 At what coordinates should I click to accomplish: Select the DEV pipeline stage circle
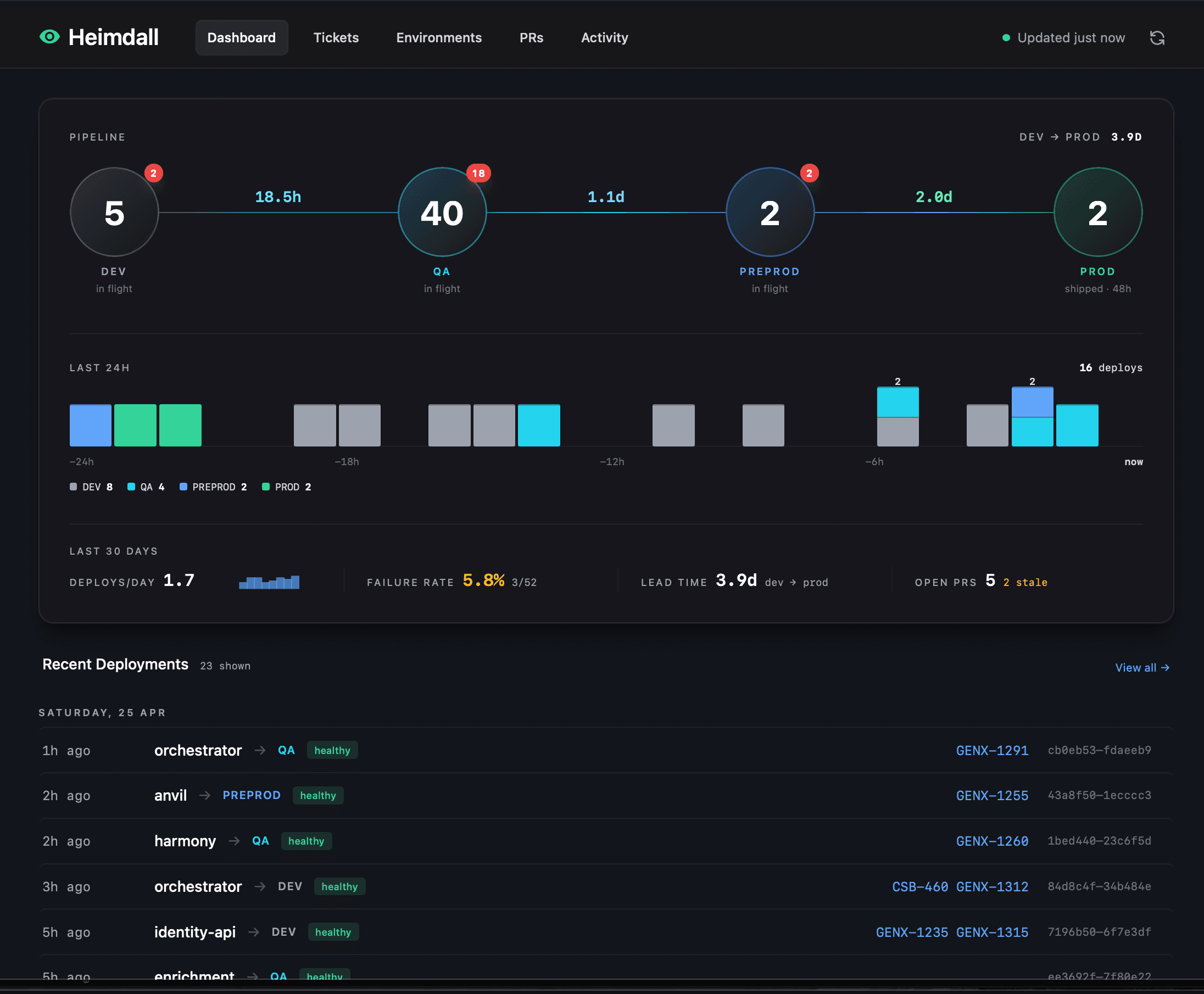114,212
